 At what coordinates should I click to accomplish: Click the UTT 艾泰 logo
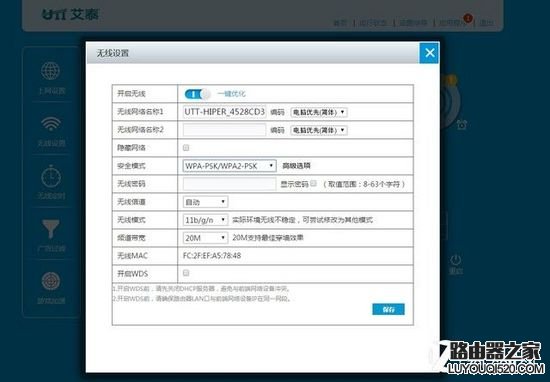[x=71, y=14]
